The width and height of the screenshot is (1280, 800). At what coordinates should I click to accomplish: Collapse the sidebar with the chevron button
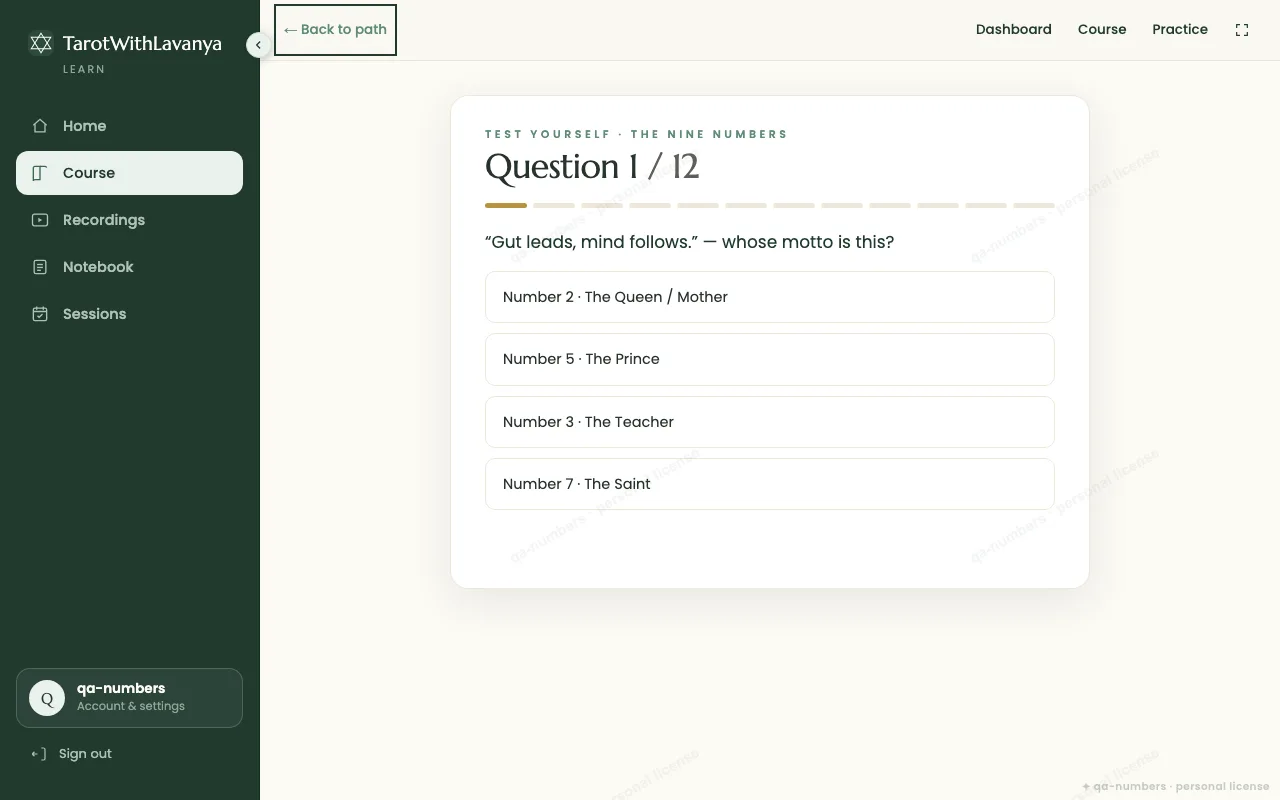tap(258, 45)
